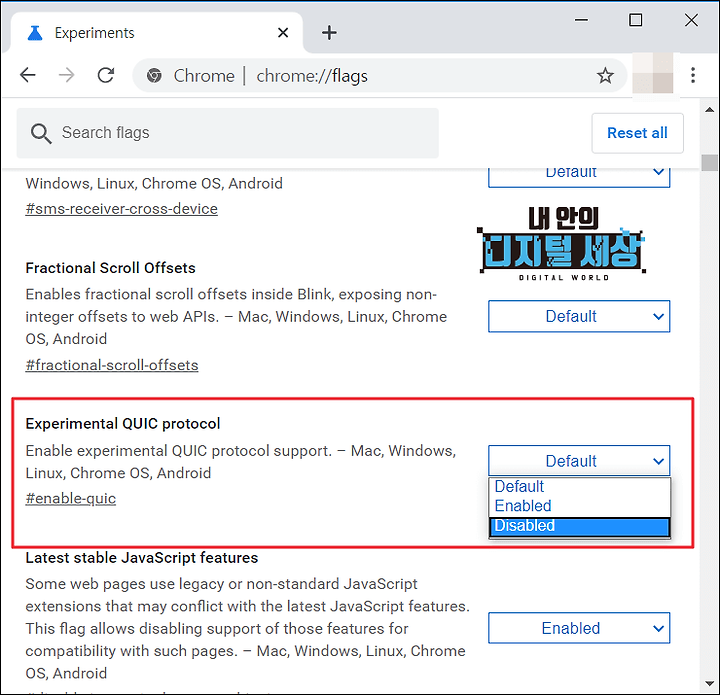Open the #sms-receiver-cross-device link

[122, 209]
